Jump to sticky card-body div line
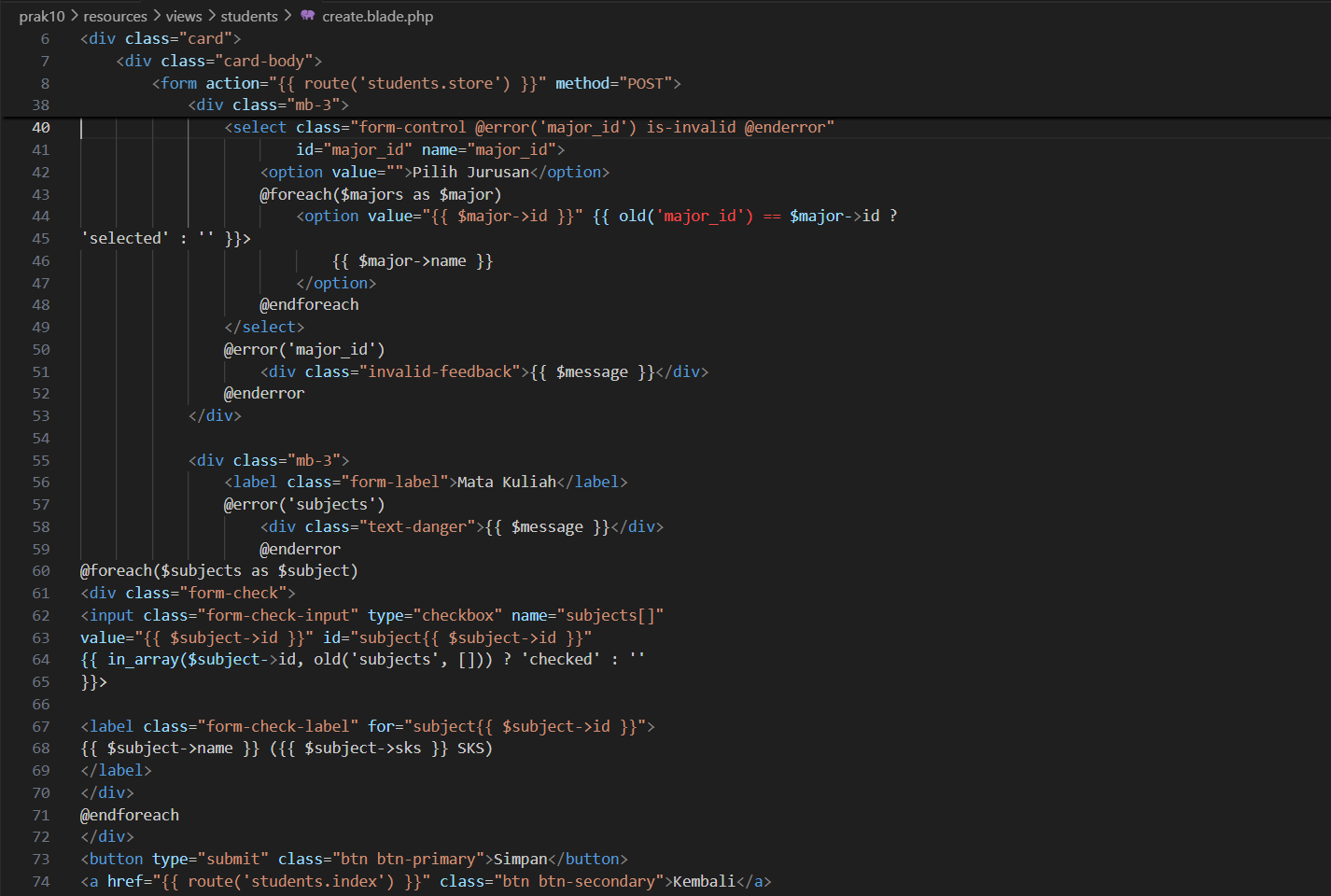The height and width of the screenshot is (896, 1331). pos(219,61)
